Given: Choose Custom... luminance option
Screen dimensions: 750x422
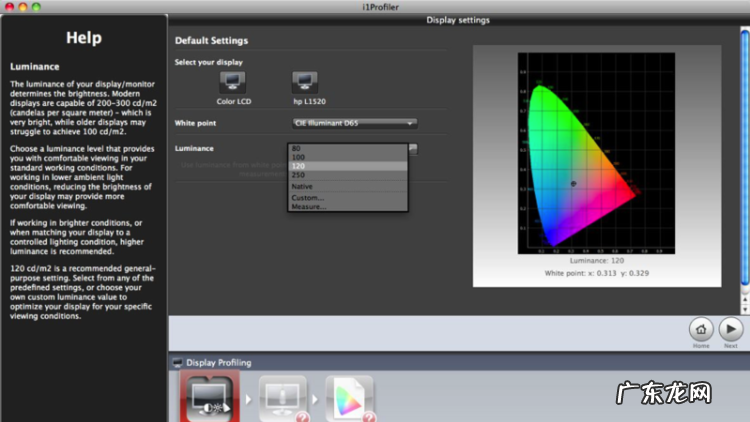Looking at the screenshot, I should click(308, 198).
